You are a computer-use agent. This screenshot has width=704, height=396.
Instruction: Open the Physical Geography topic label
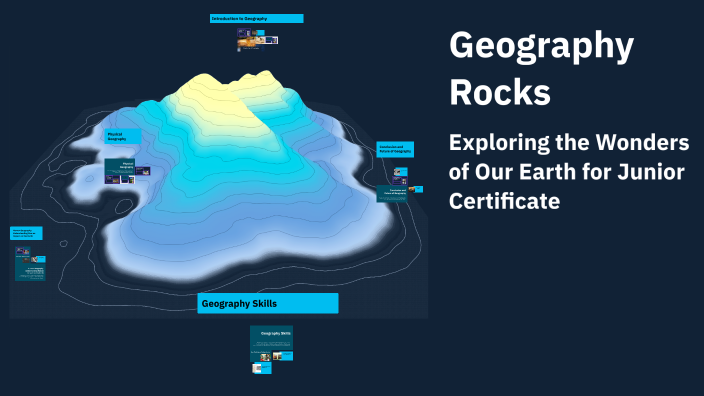pos(123,136)
